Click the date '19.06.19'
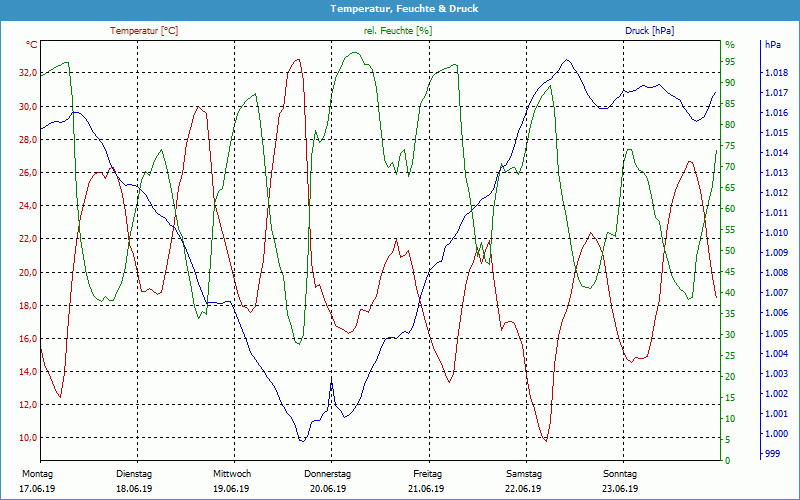 (x=231, y=489)
